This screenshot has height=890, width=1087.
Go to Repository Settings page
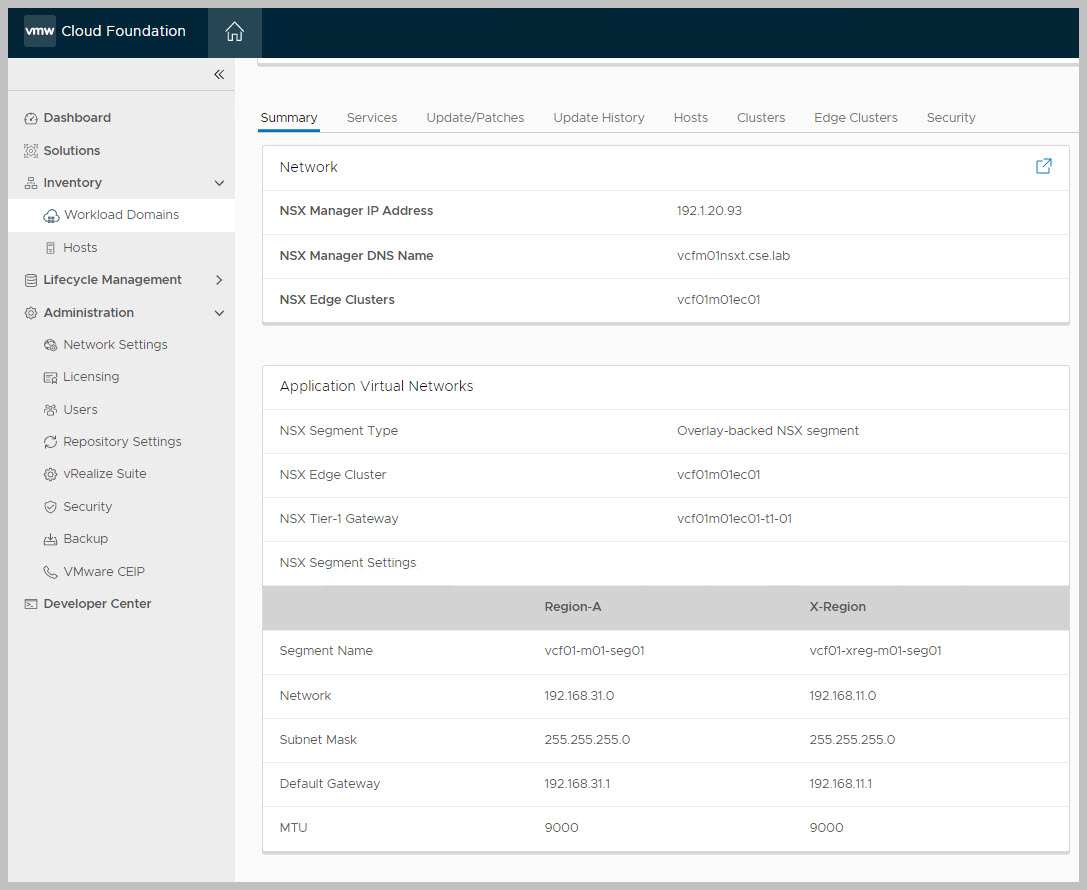point(122,442)
